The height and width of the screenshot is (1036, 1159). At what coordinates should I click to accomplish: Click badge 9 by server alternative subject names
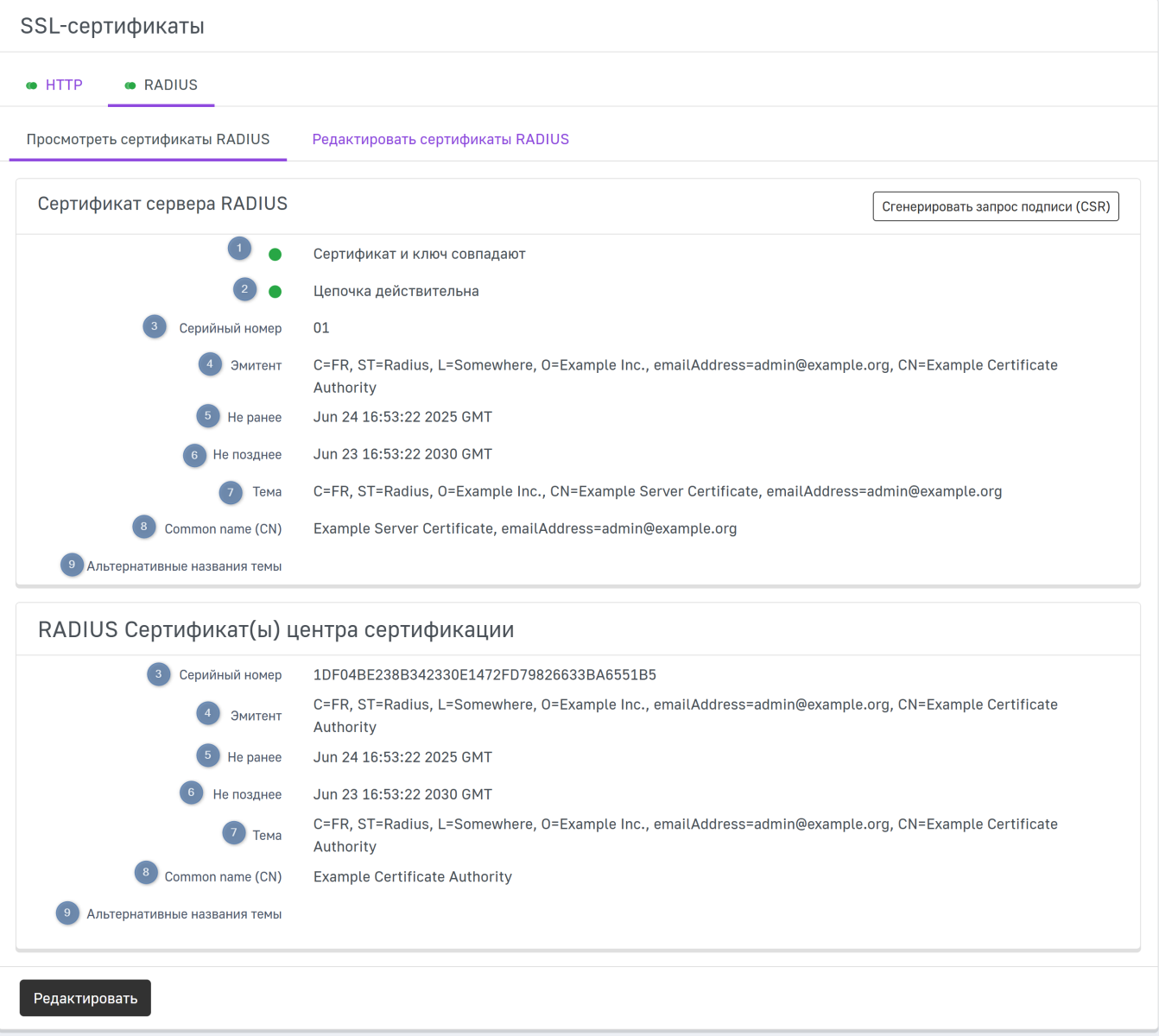(x=72, y=565)
